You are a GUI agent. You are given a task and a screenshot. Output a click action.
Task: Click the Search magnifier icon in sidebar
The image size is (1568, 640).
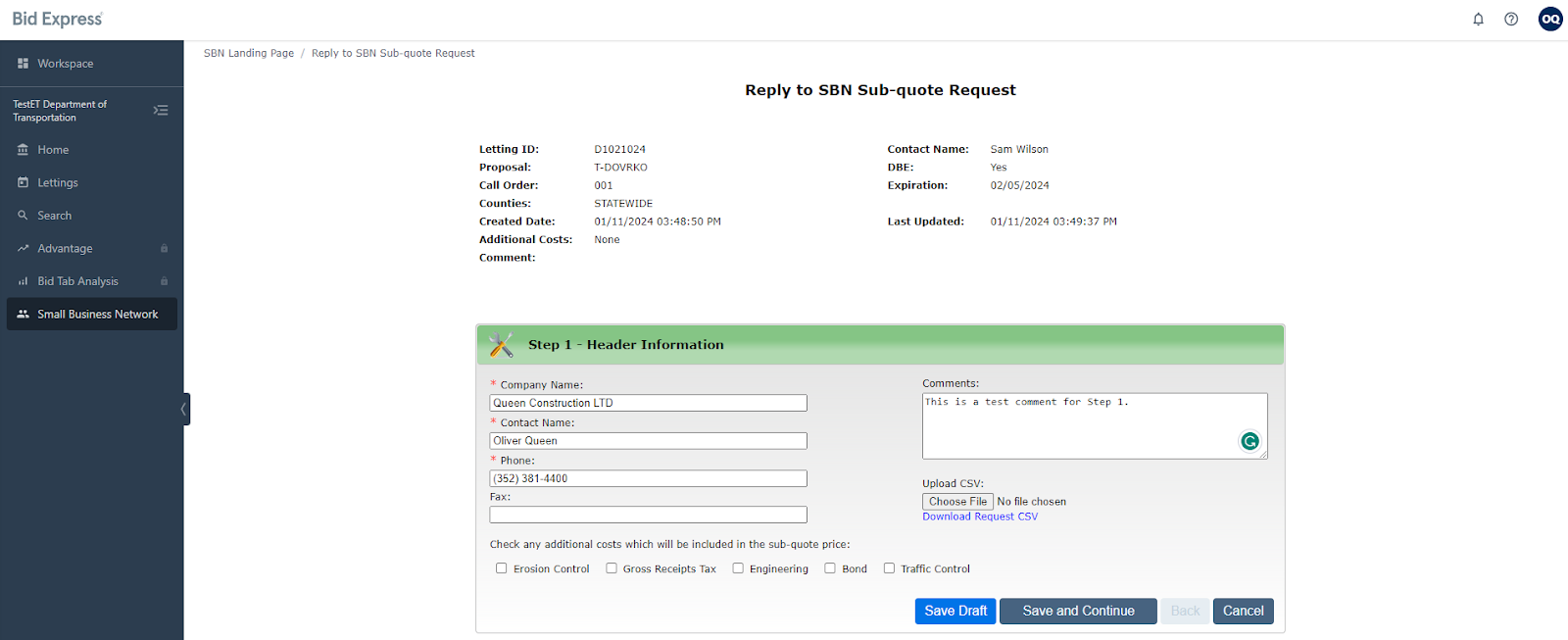(x=23, y=216)
